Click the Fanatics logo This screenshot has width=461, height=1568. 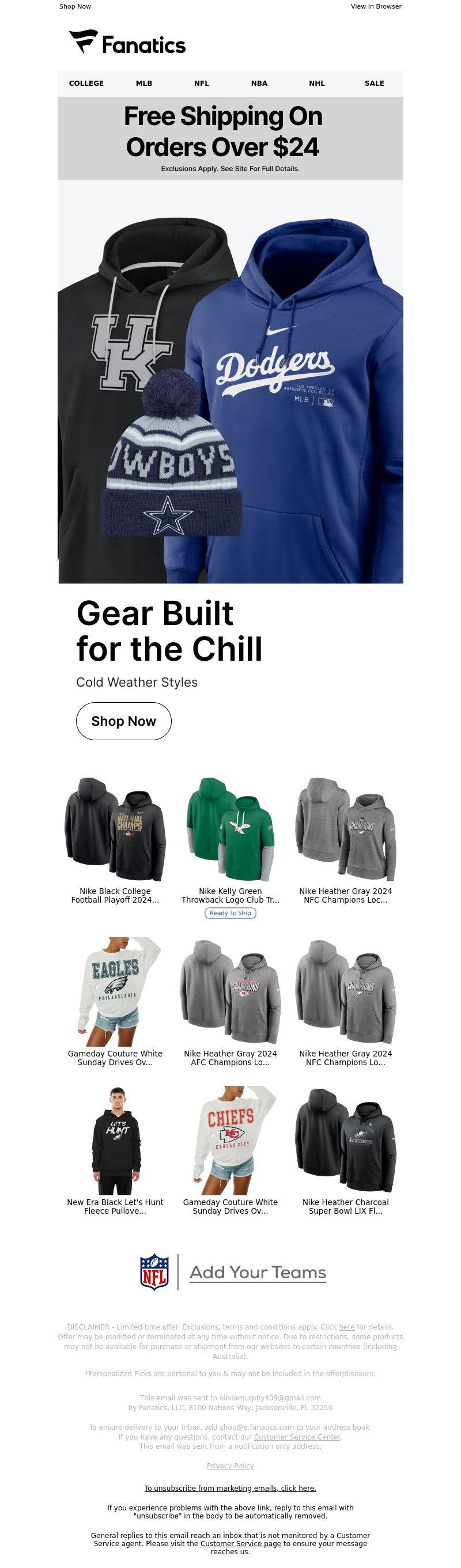coord(127,43)
